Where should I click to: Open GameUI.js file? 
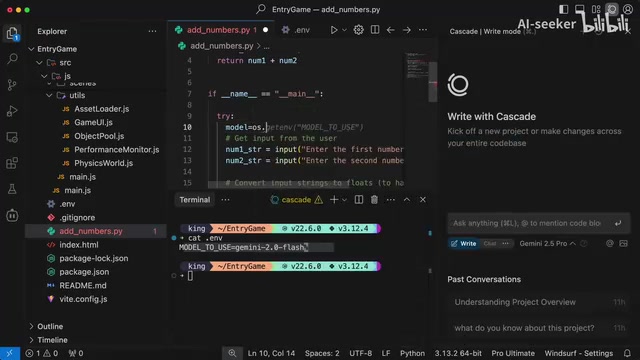(93, 122)
